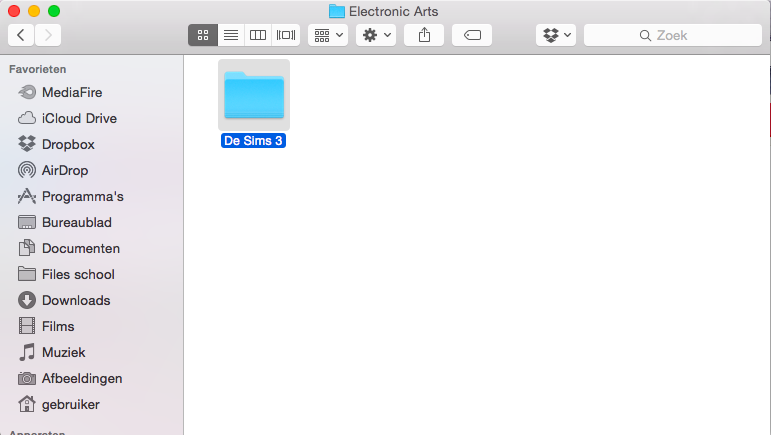Go forward with the right arrow button
Screen dimensions: 771x435
pos(48,35)
